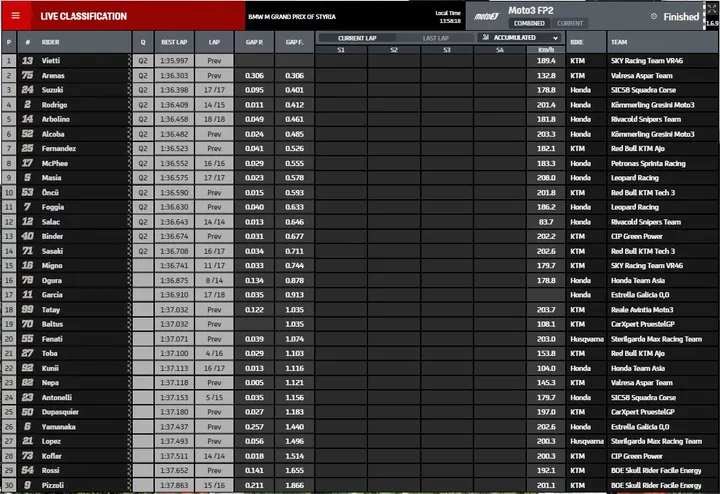The width and height of the screenshot is (720, 494).
Task: Click the Q2 badge in Alcoba's row
Action: pos(143,134)
